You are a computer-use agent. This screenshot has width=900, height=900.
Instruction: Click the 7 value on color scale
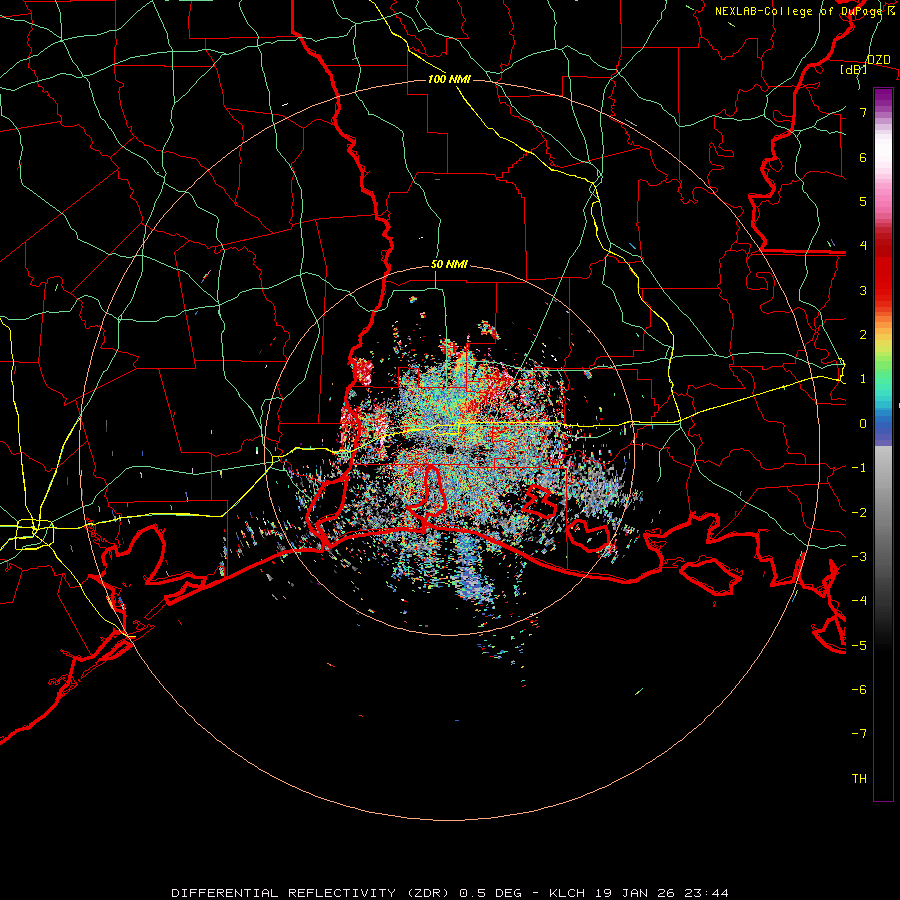tap(863, 112)
